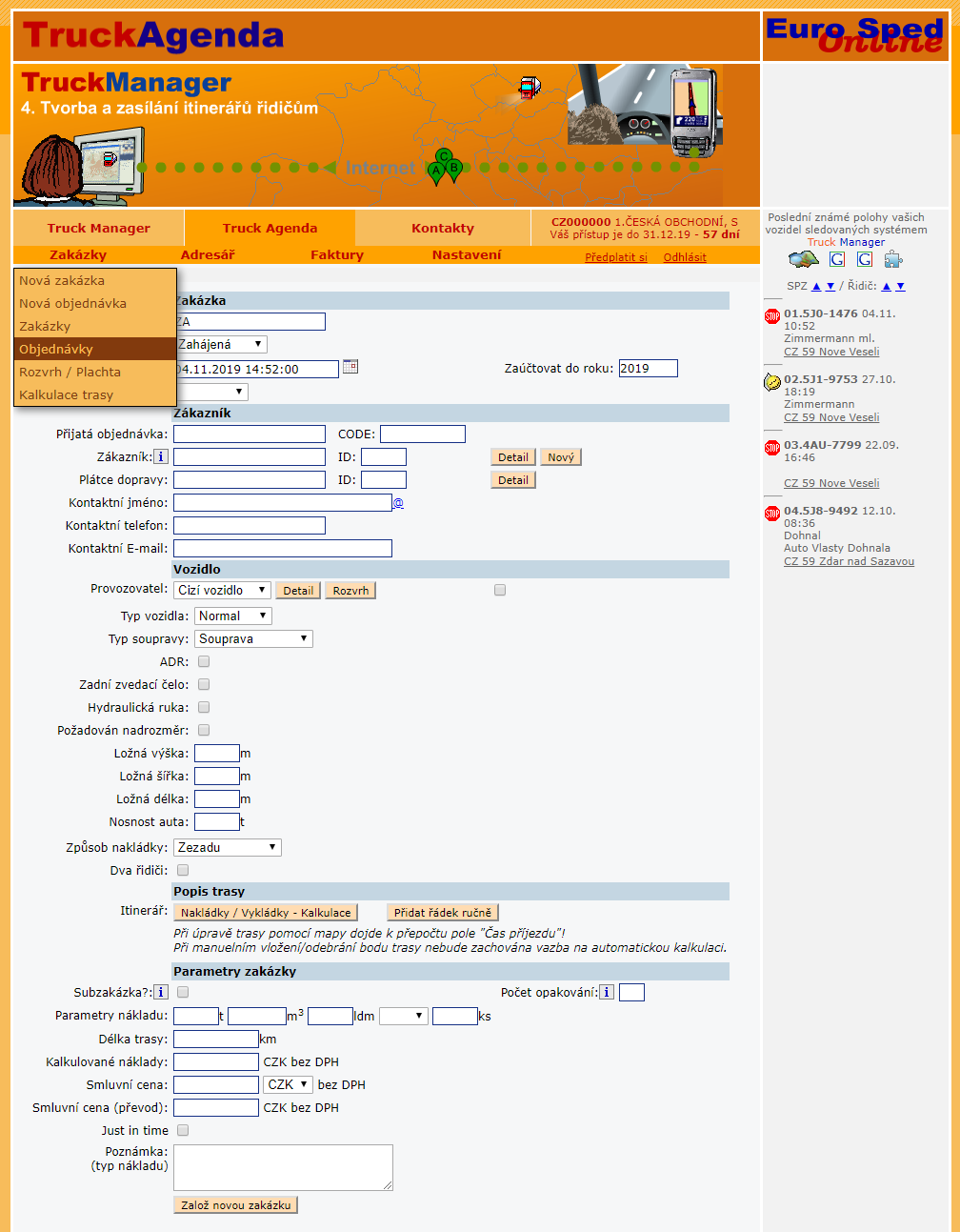Click Detail button in Plátce dopravy row

[x=513, y=480]
